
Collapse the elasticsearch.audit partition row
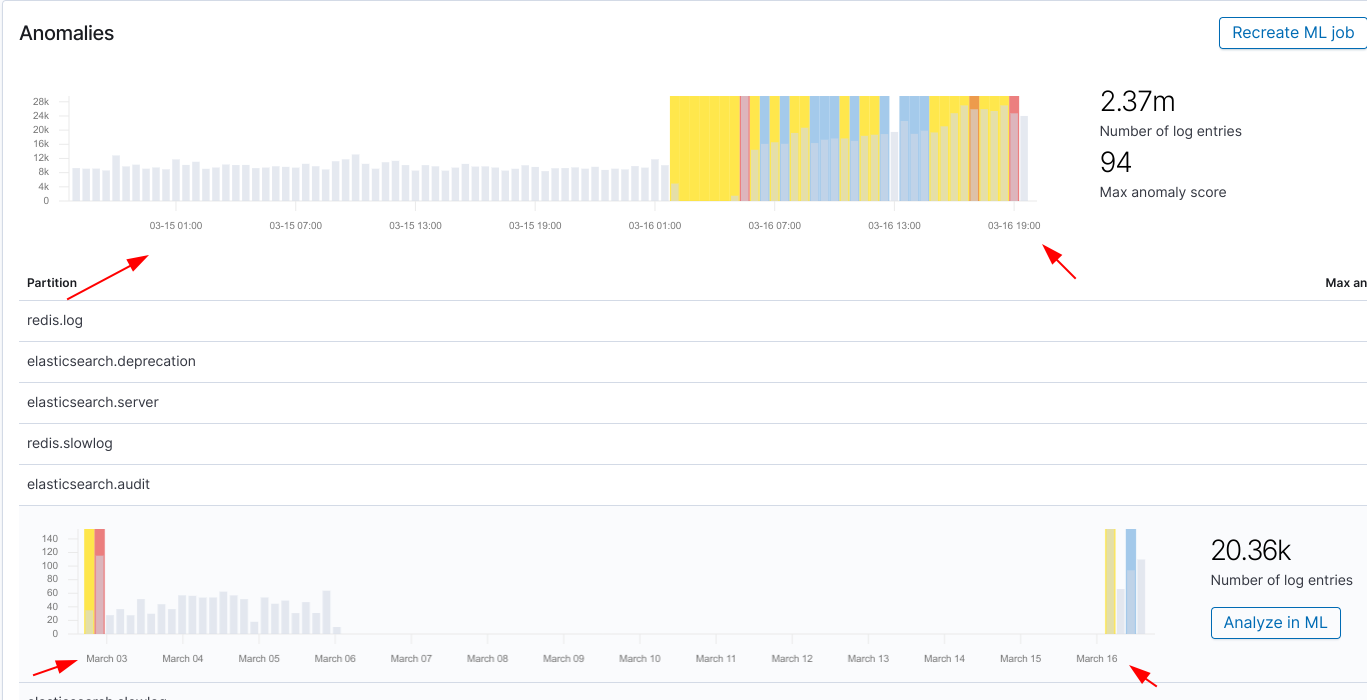click(692, 484)
